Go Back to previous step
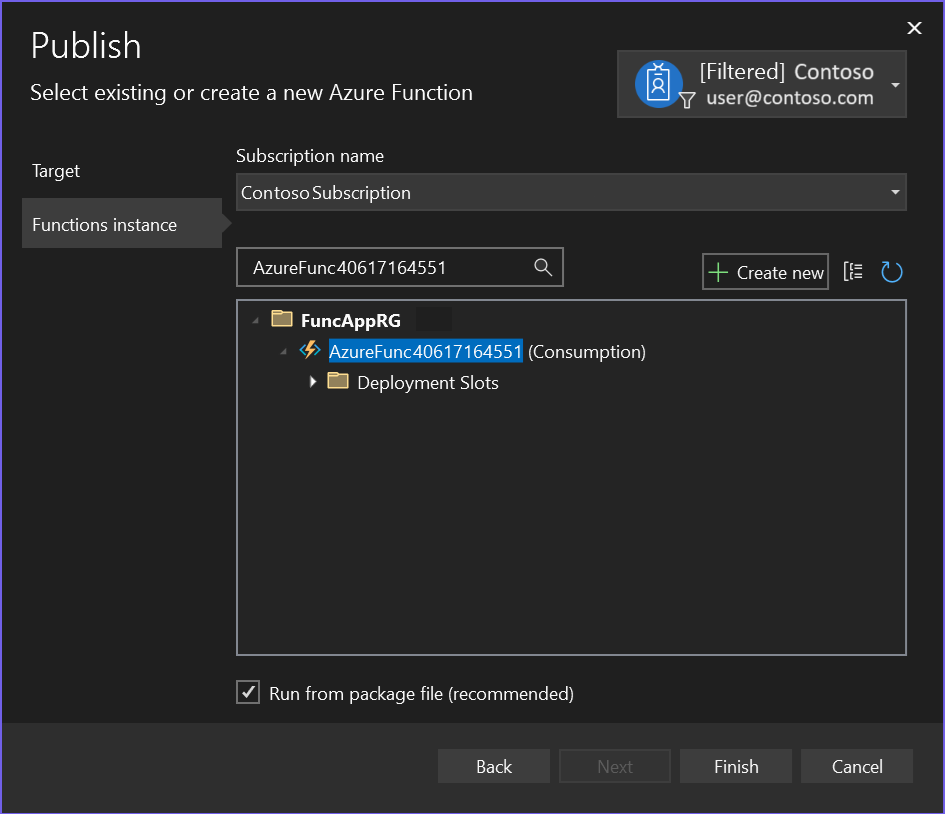The width and height of the screenshot is (945, 814). (494, 767)
